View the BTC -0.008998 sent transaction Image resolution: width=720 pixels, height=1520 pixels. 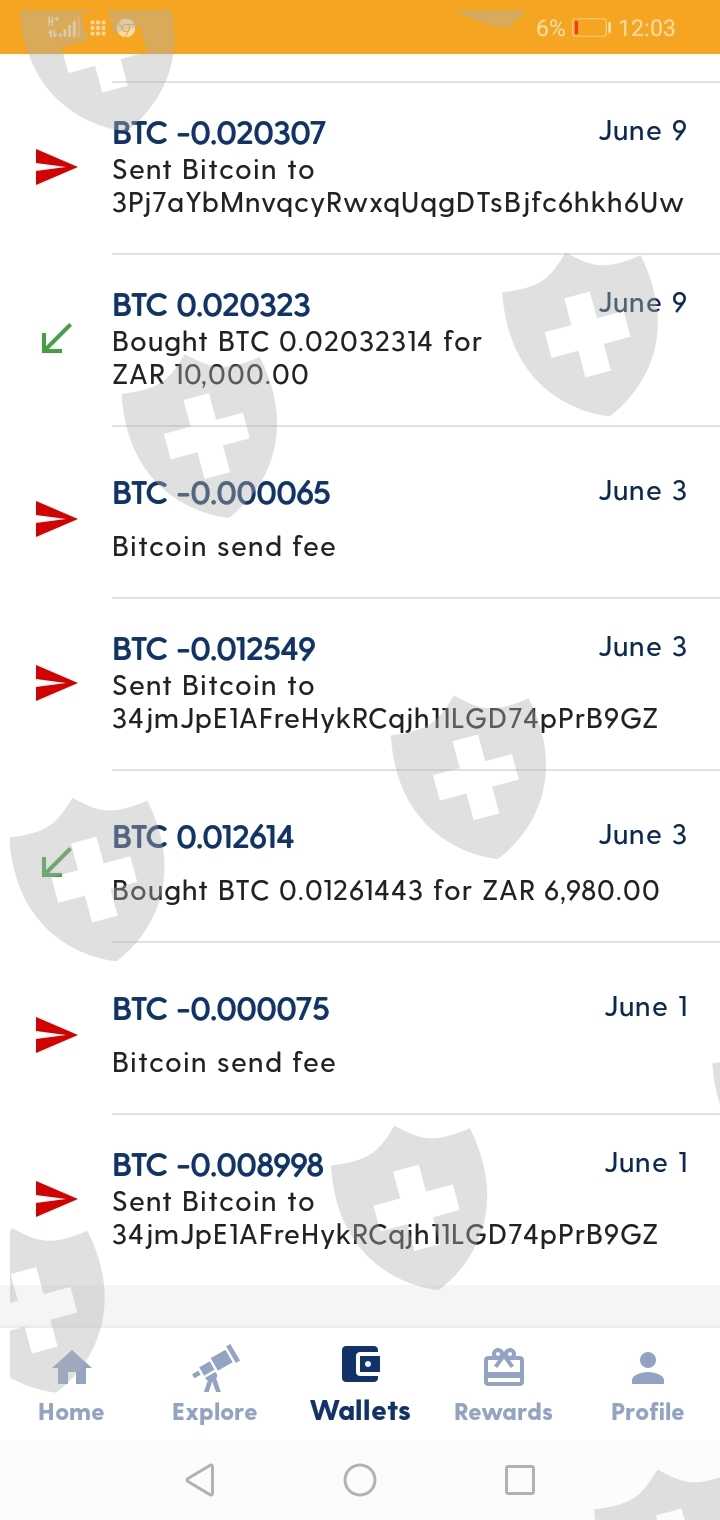(x=398, y=1199)
